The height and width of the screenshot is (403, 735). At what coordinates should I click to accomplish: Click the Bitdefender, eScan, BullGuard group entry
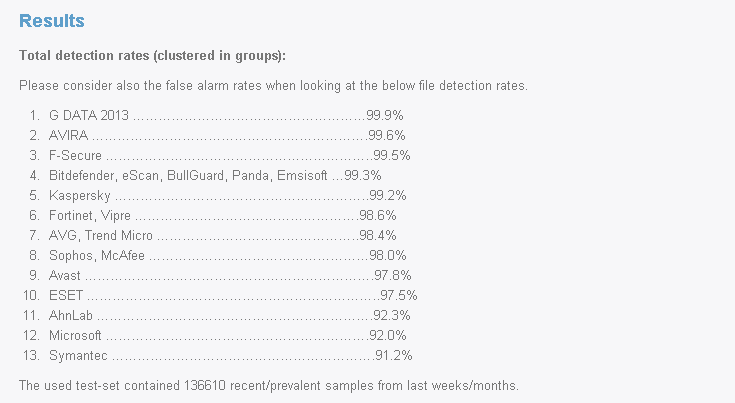[x=190, y=175]
